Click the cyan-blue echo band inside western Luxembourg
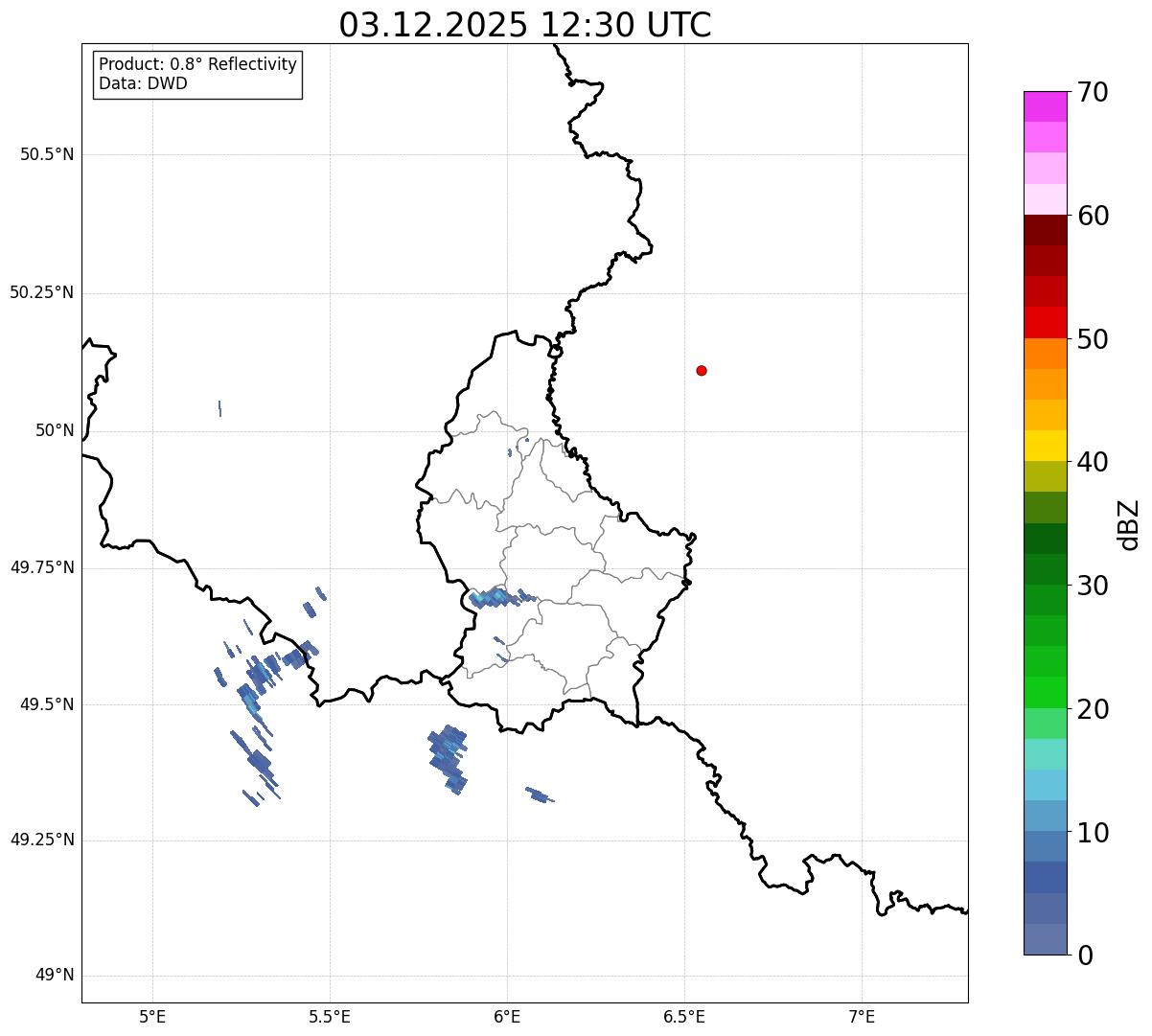Image resolution: width=1152 pixels, height=1036 pixels. coord(502,598)
